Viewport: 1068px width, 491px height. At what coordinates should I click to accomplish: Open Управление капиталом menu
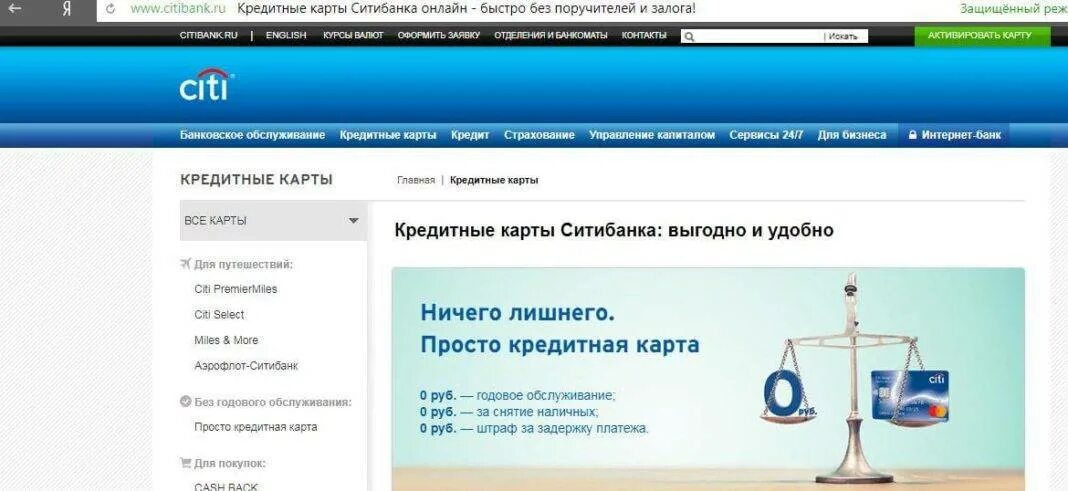tap(652, 135)
